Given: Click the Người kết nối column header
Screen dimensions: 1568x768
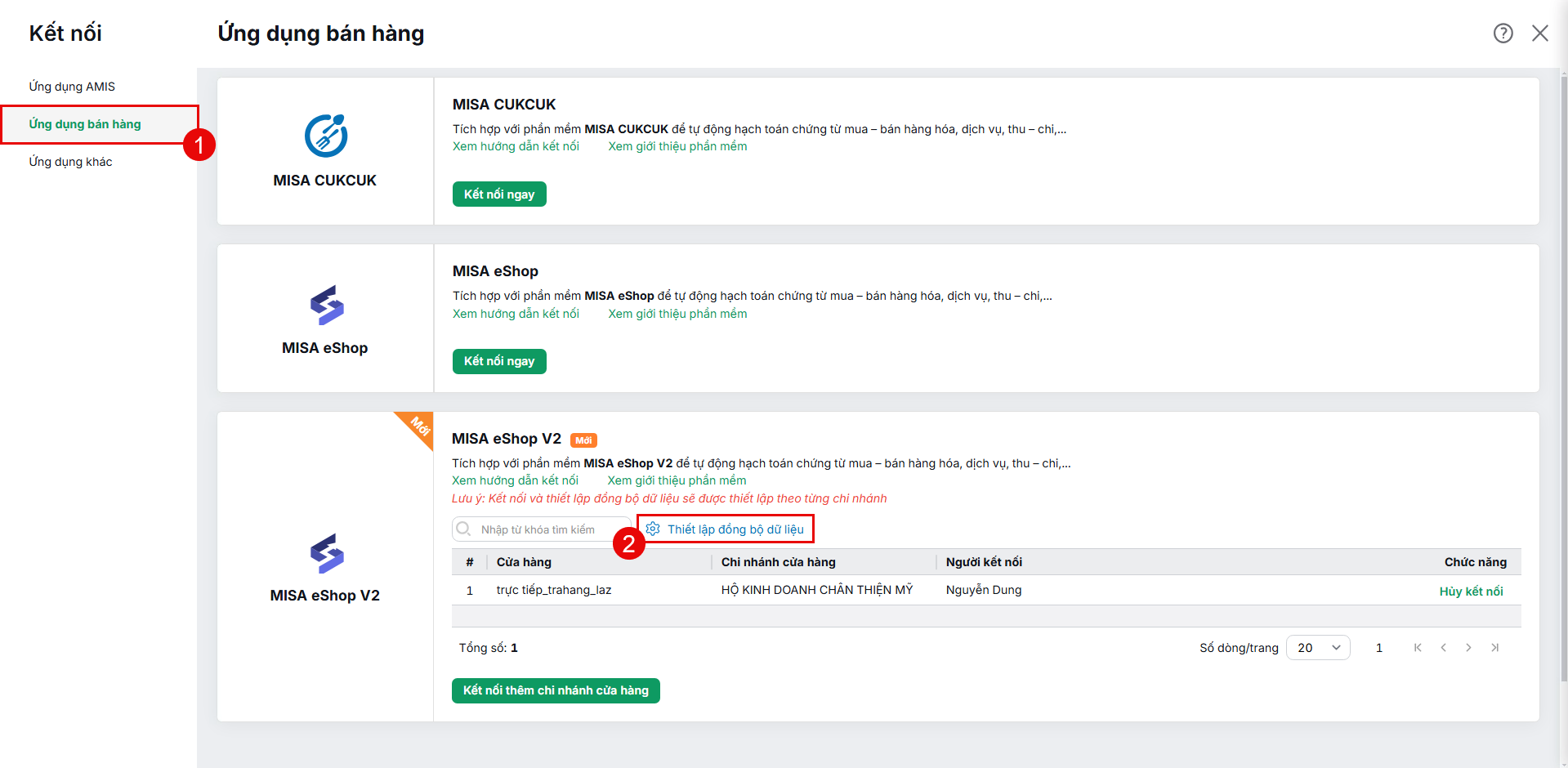Looking at the screenshot, I should (x=984, y=562).
